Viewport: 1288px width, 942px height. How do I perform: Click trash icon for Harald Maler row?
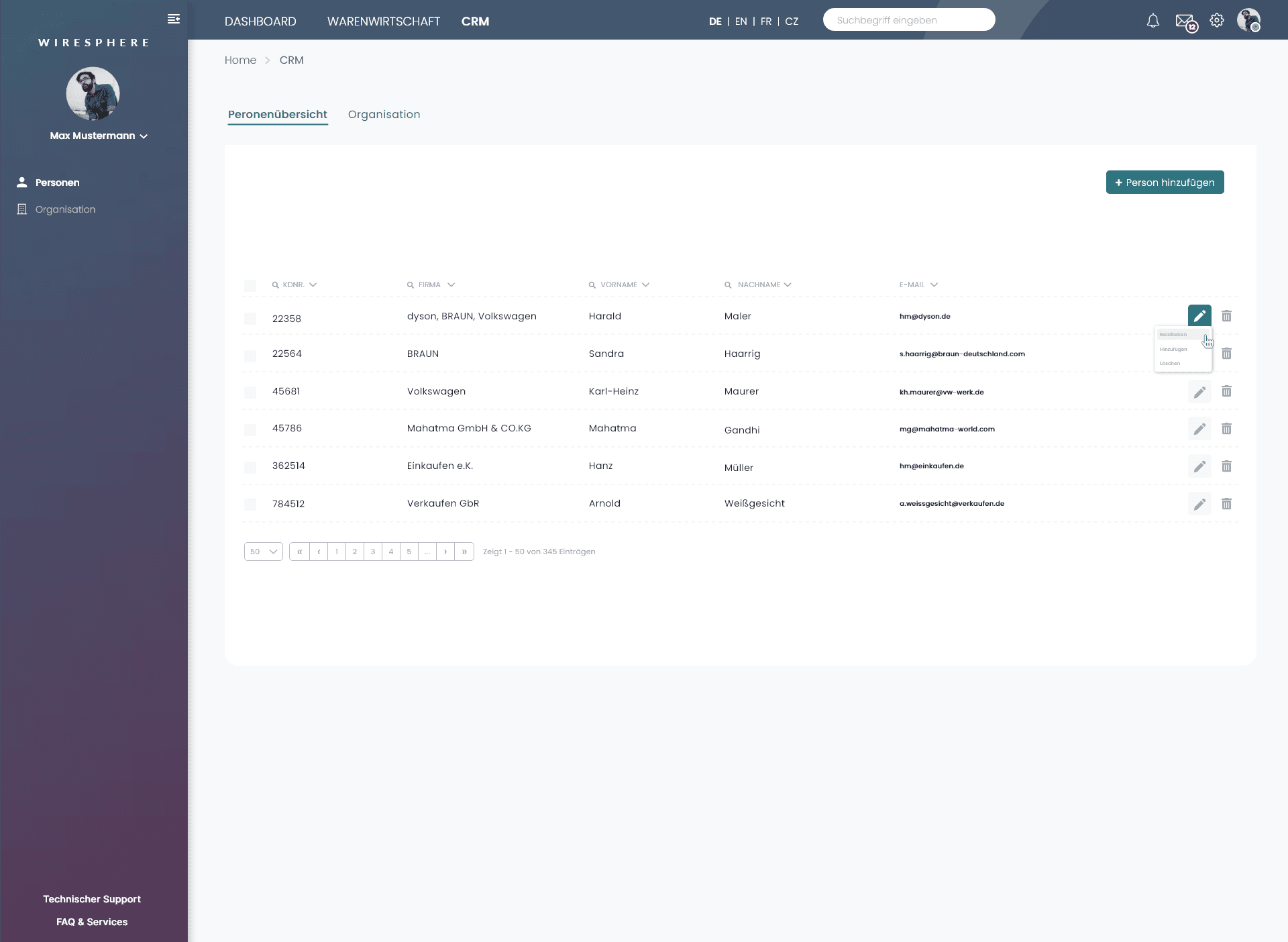tap(1226, 315)
